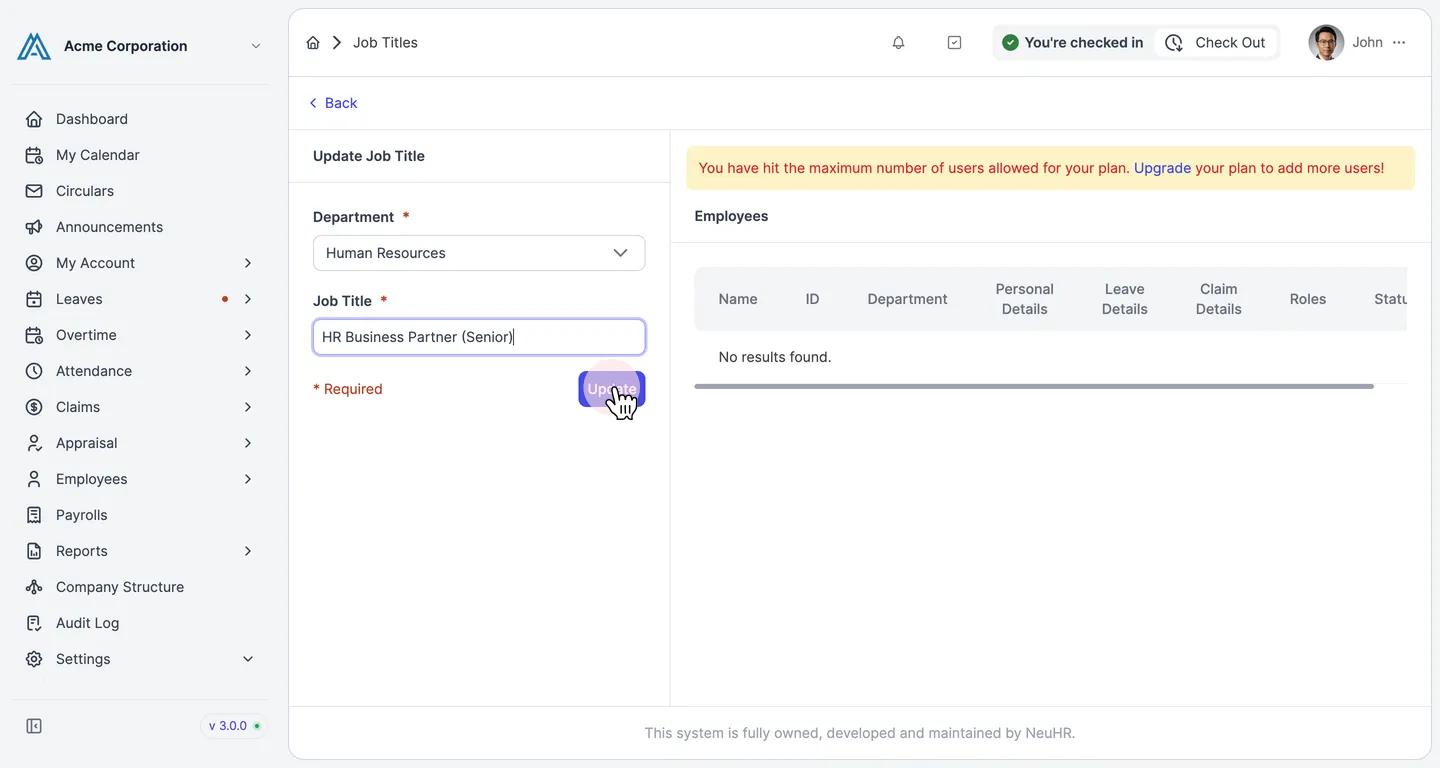Image resolution: width=1440 pixels, height=768 pixels.
Task: Toggle the Settings submenu chevron
Action: point(248,659)
